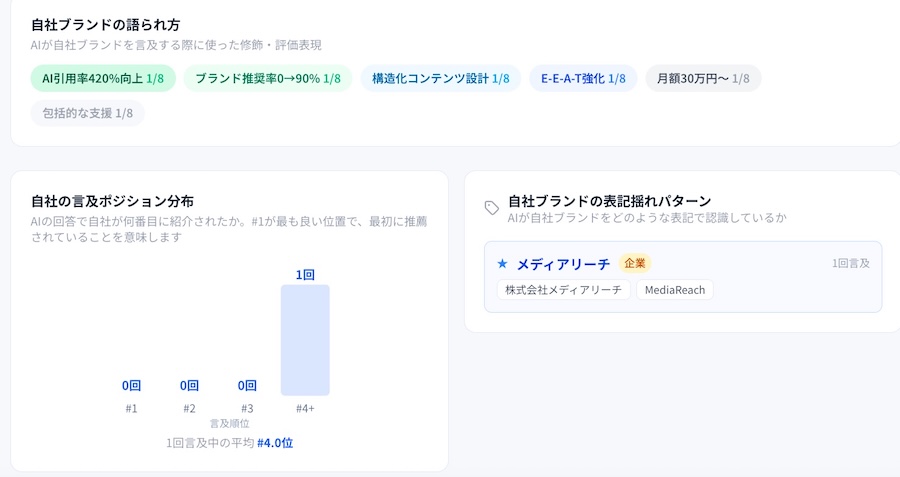Click the 自社の言及ポジション分布 heading
900x477 pixels.
(112, 201)
